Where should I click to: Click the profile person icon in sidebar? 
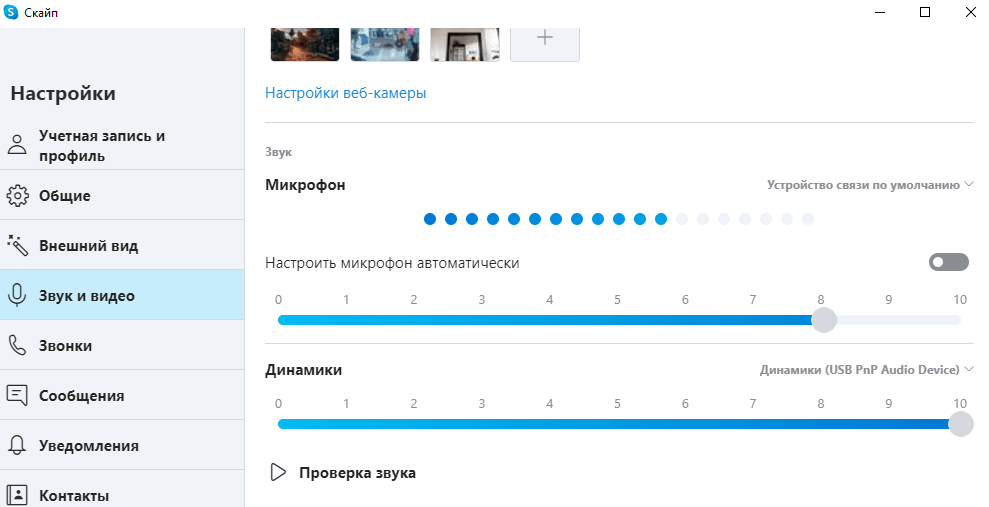[17, 145]
